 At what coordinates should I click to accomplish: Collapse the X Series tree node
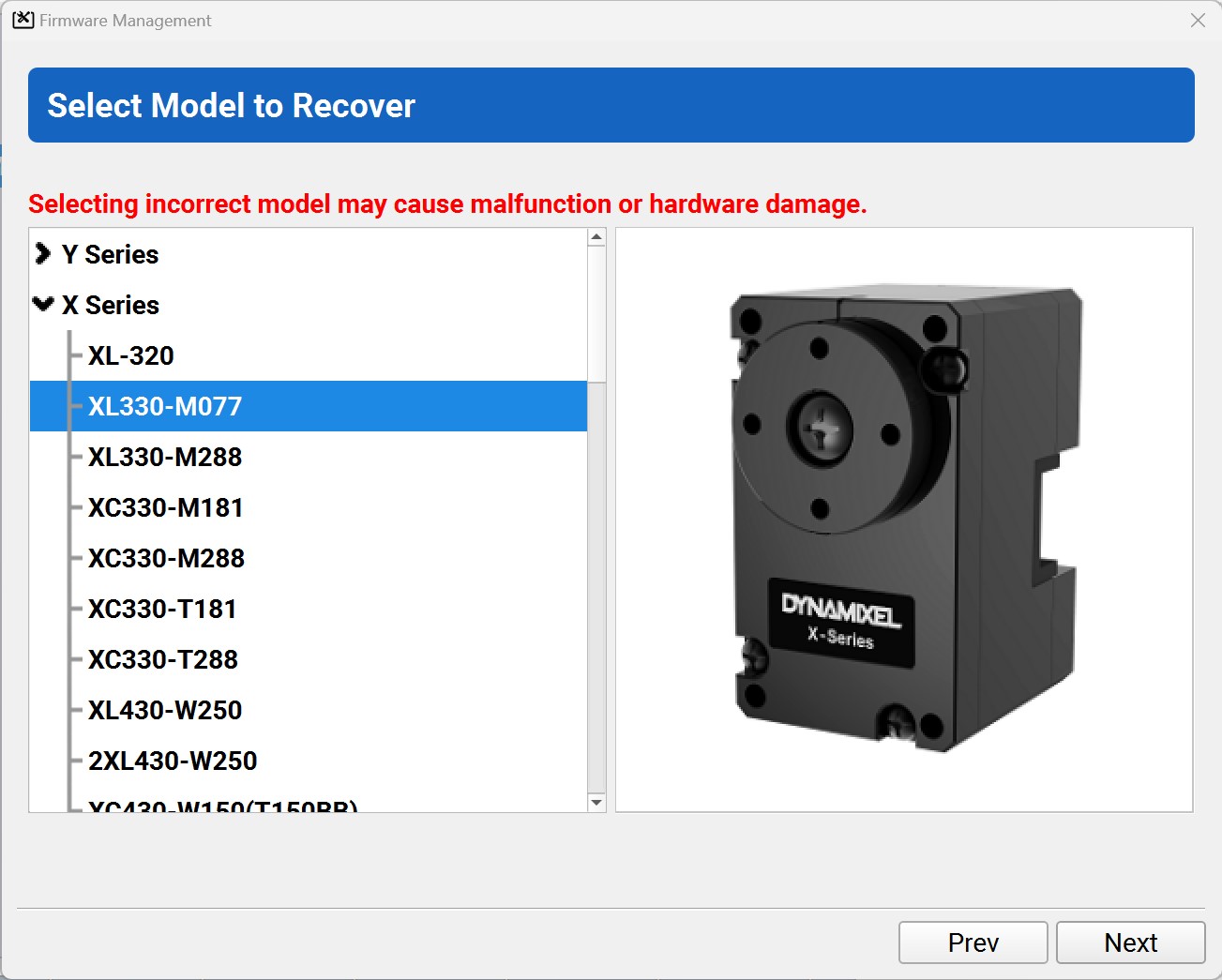42,305
